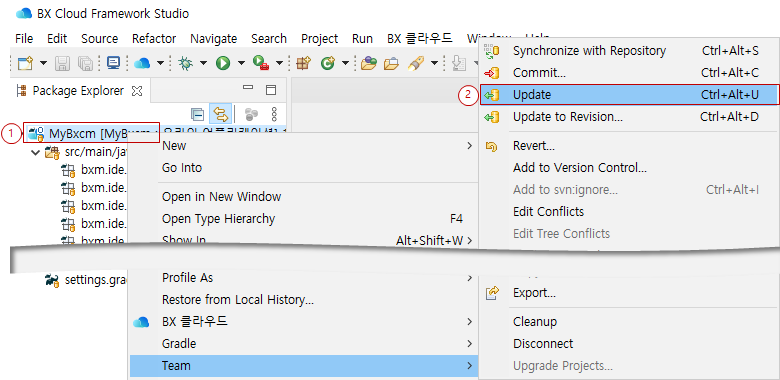Screen dimensions: 780x380
Task: Open dropdown arrow next to Debug icon
Action: point(203,63)
